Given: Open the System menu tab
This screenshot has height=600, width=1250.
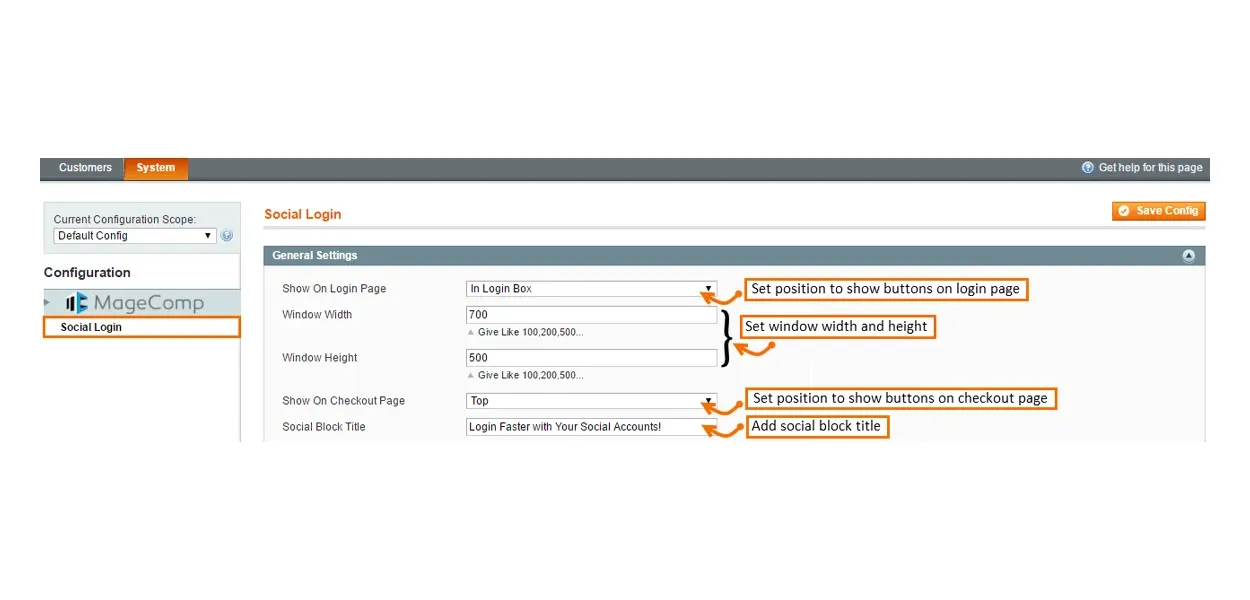Looking at the screenshot, I should [x=156, y=168].
